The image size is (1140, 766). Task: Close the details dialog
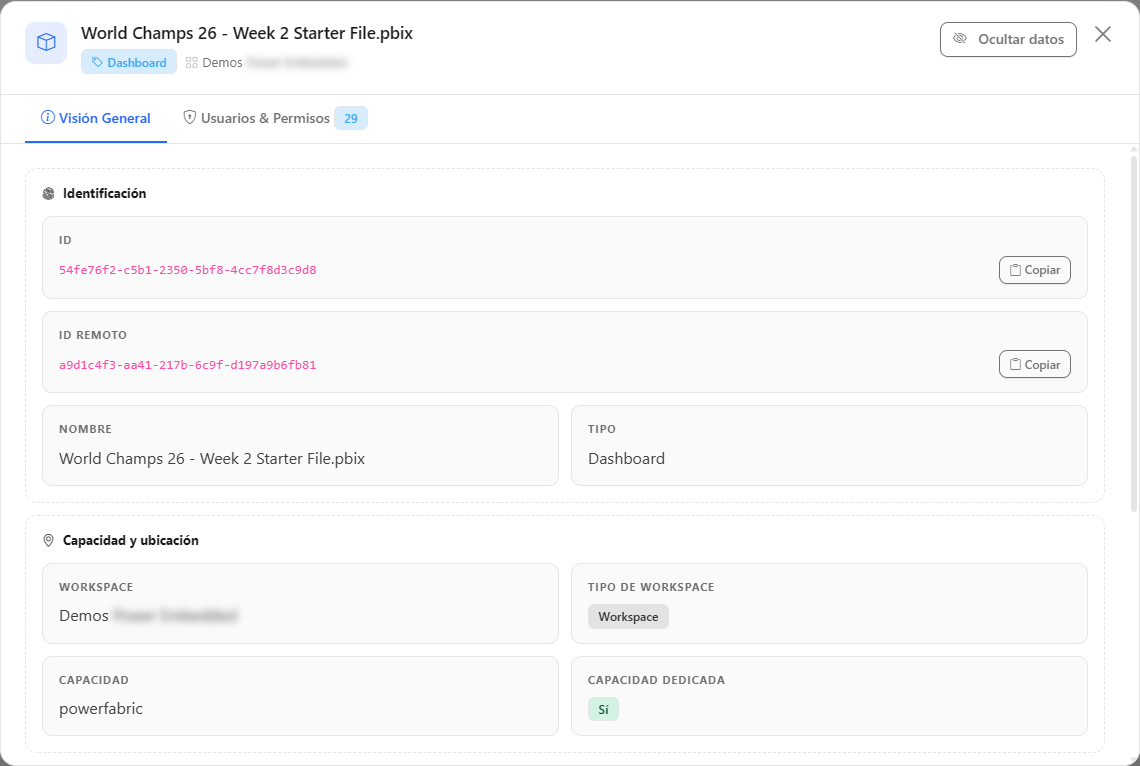click(x=1103, y=34)
